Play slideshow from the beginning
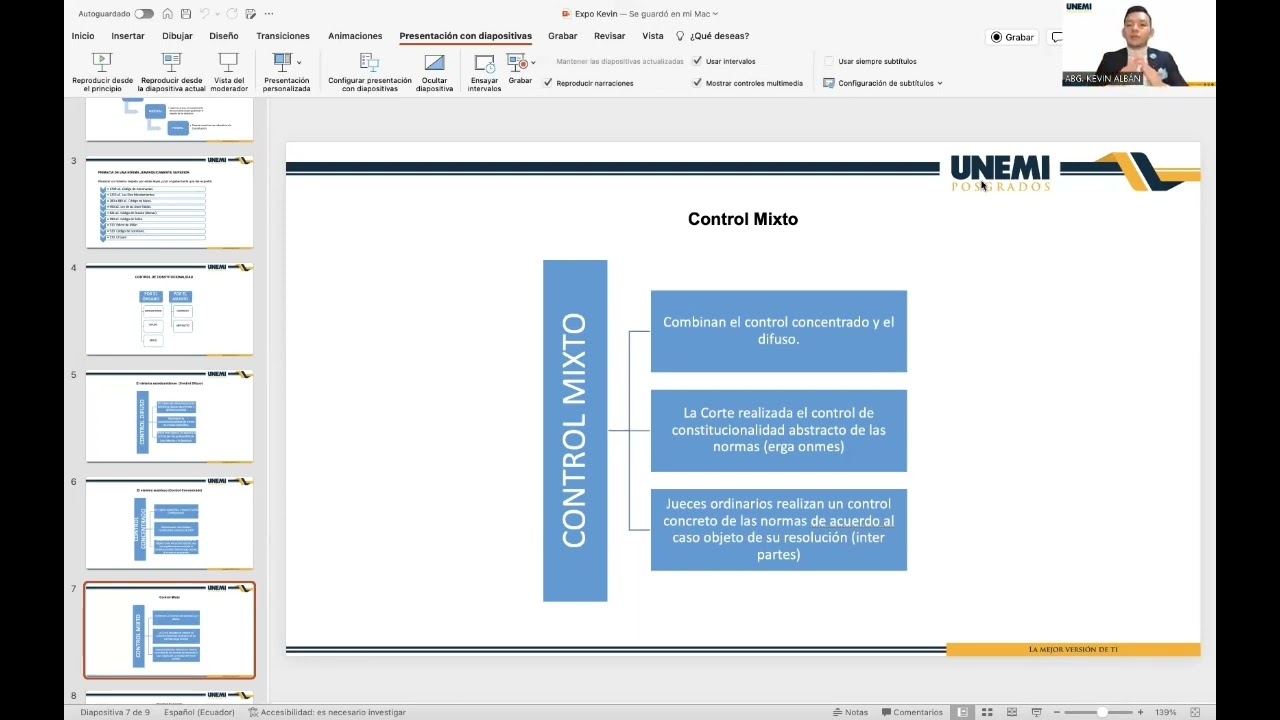This screenshot has height=720, width=1280. 102,72
